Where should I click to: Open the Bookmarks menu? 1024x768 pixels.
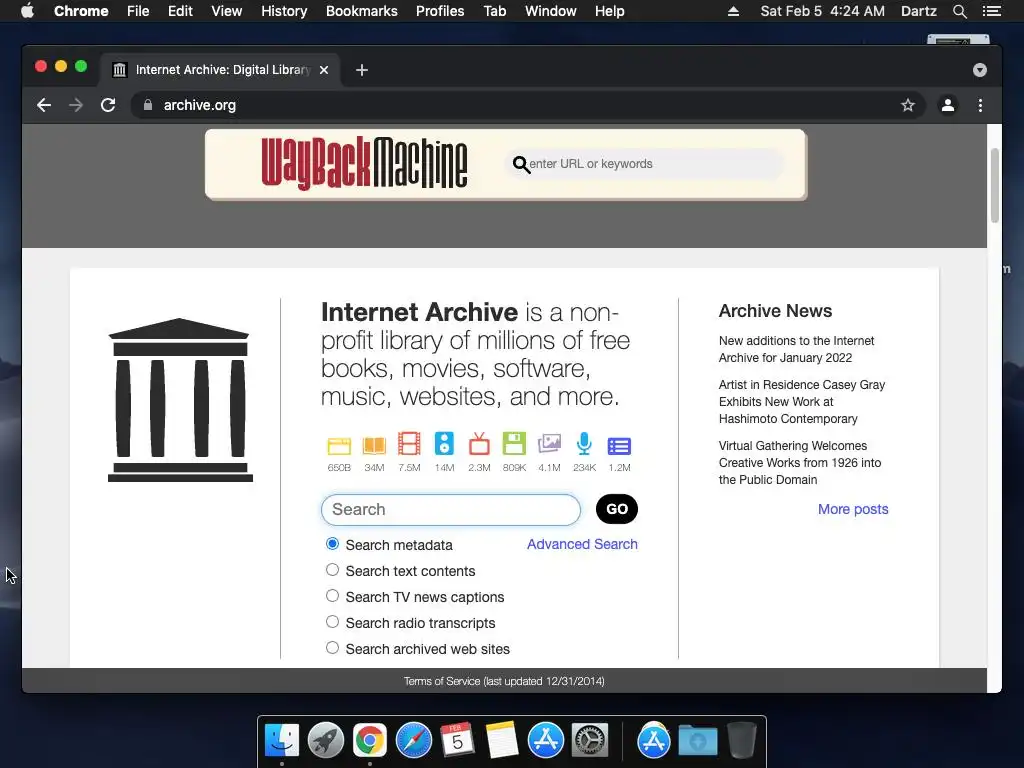[x=362, y=11]
